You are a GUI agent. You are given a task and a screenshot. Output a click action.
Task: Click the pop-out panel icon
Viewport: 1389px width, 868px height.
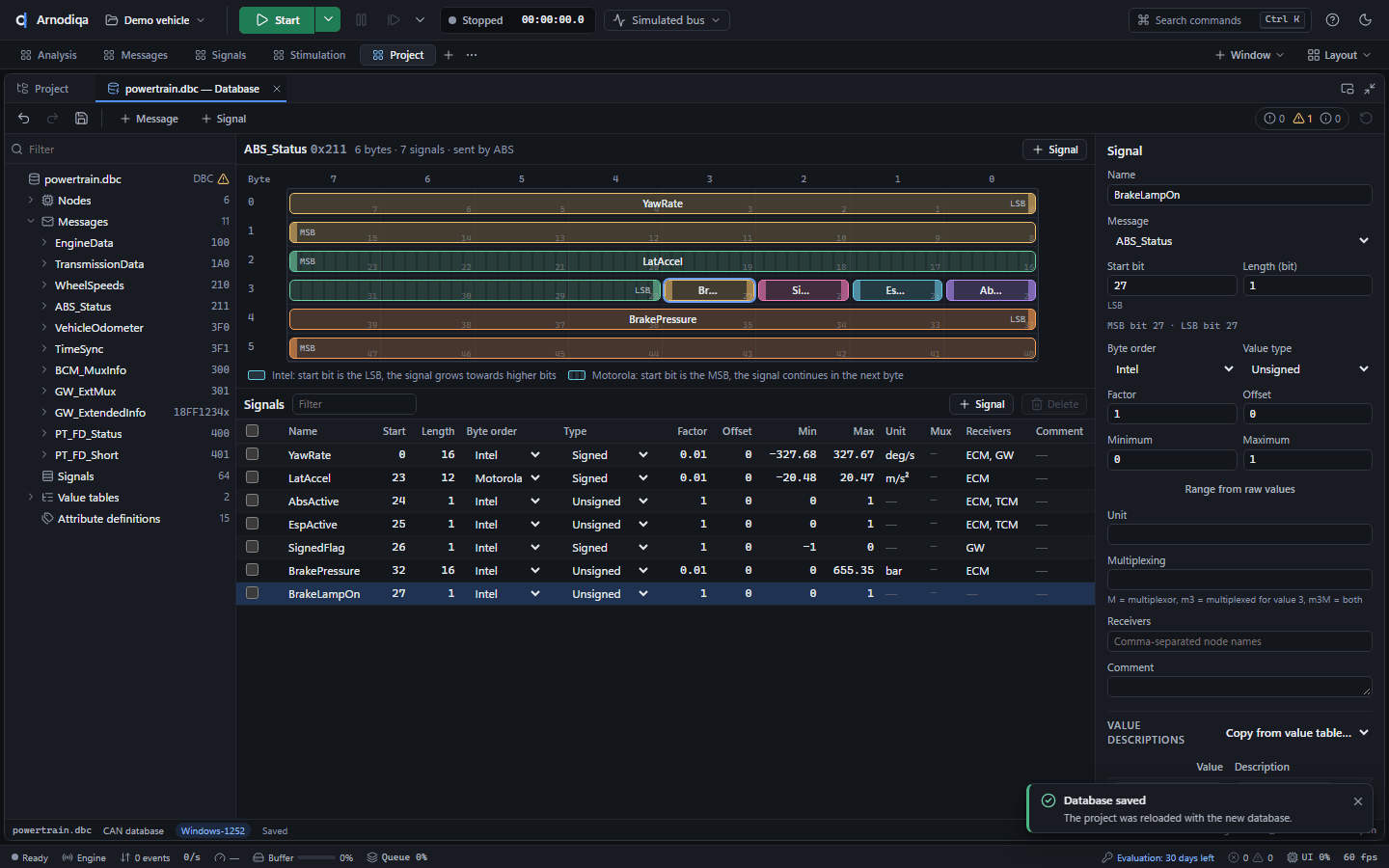pyautogui.click(x=1348, y=89)
